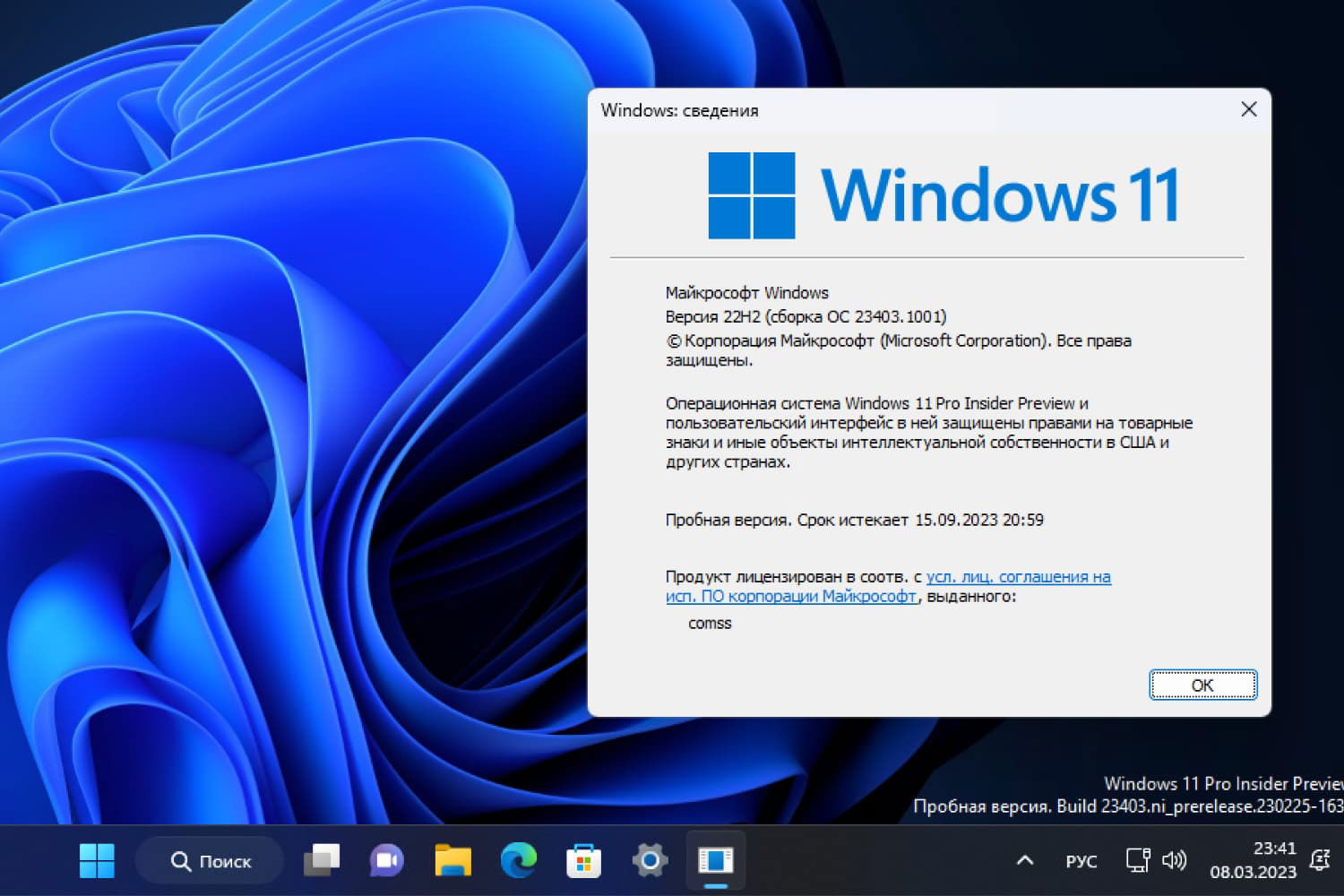Switch keyboard layout via РУС indicator
The width and height of the screenshot is (1344, 896).
(1081, 860)
